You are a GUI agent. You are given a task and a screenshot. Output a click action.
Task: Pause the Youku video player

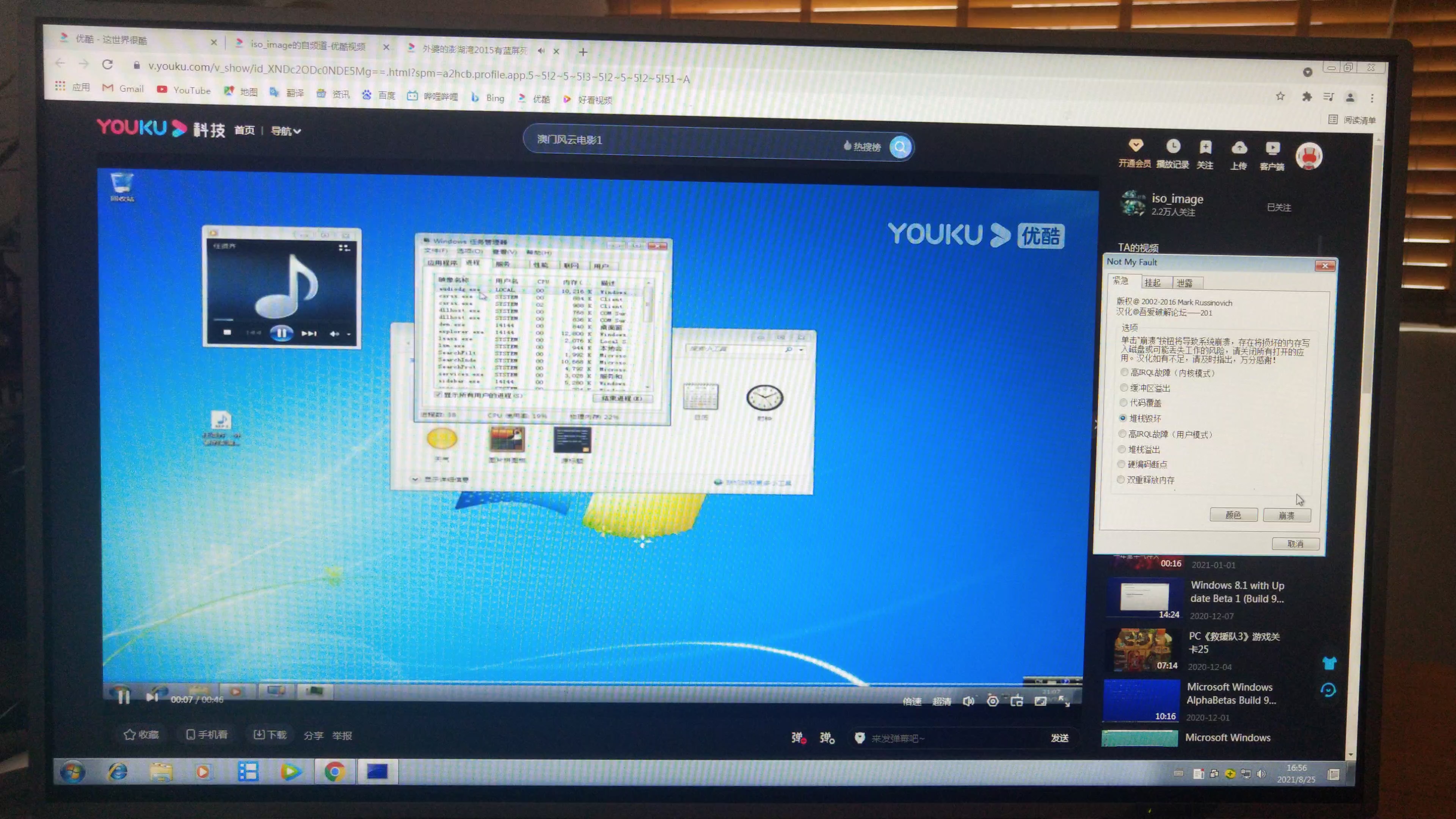click(x=124, y=697)
